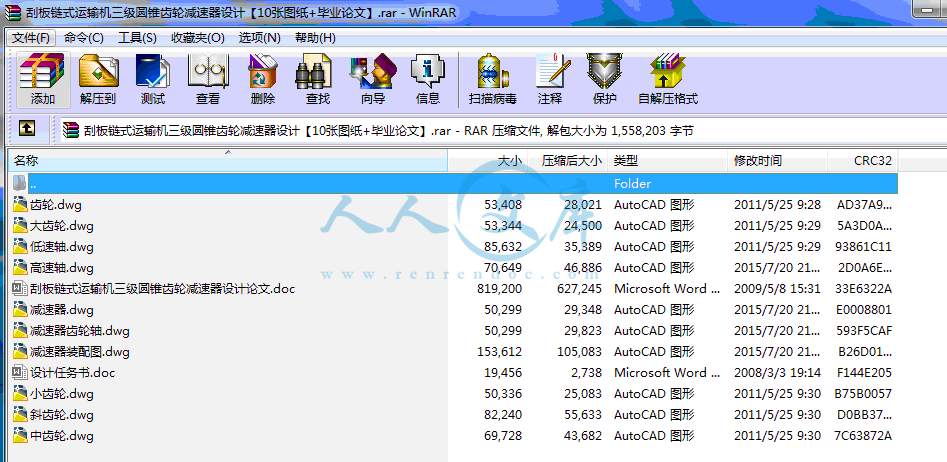Click the WinRAR icon in title bar
Image resolution: width=947 pixels, height=462 pixels.
(x=15, y=11)
